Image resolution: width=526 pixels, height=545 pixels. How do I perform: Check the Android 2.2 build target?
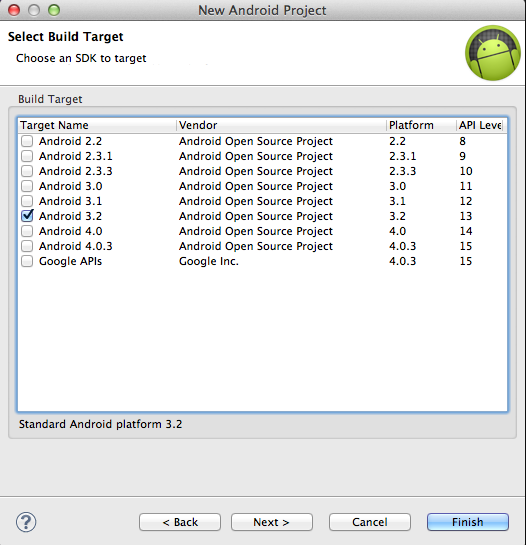(x=27, y=141)
